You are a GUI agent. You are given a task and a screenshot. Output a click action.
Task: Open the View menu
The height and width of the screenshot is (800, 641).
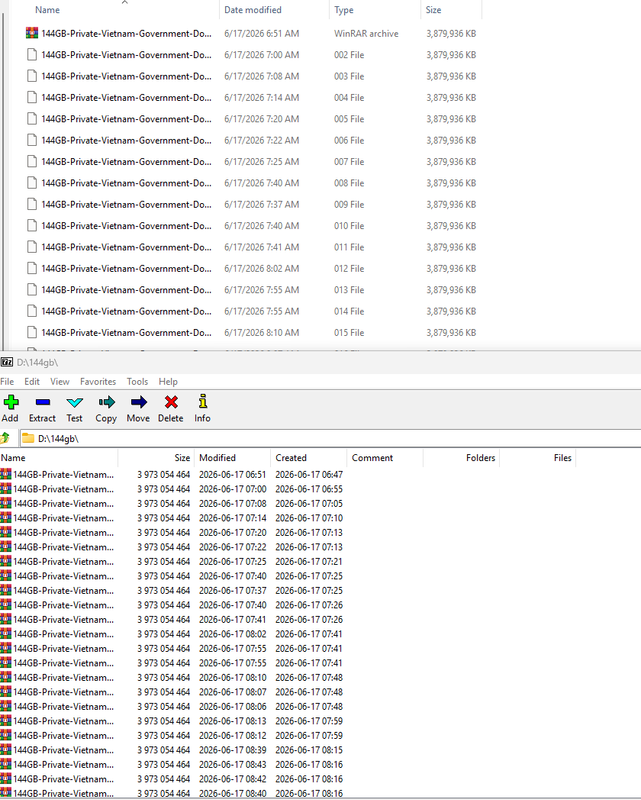tap(60, 382)
